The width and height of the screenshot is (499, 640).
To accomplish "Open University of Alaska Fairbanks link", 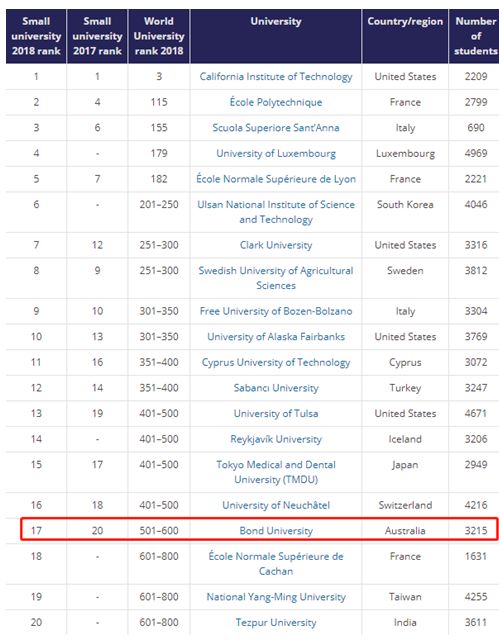I will tap(276, 337).
